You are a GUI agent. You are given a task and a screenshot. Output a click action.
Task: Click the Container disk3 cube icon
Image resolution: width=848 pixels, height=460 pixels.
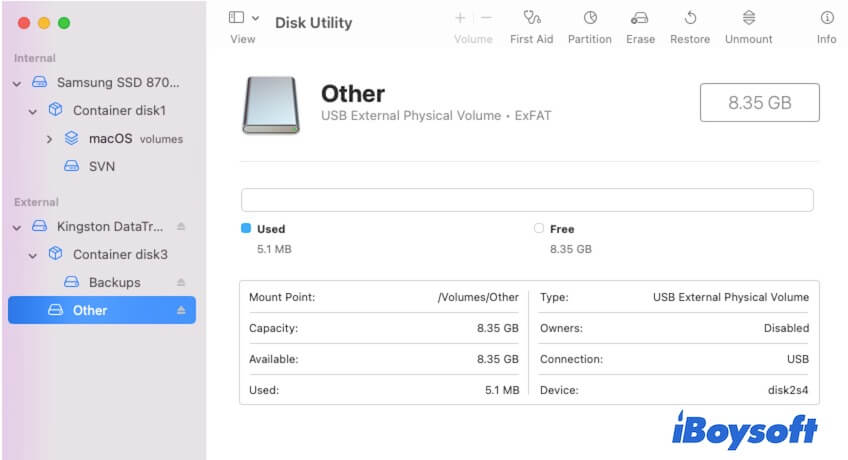55,254
